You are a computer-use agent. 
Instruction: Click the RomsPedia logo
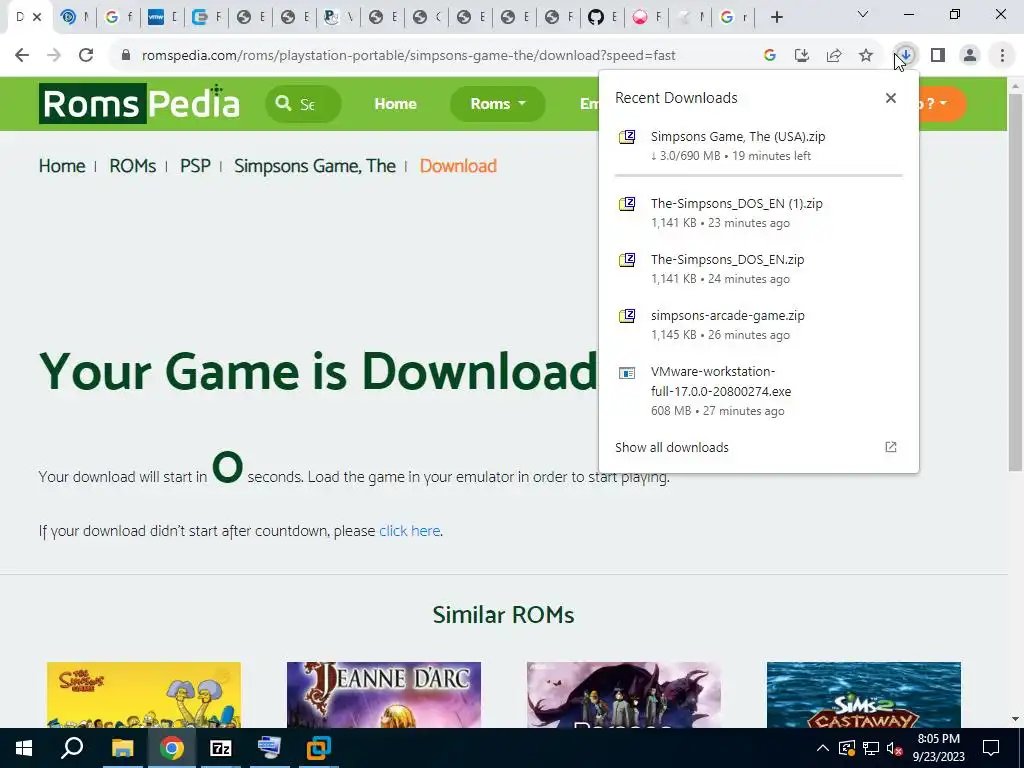[x=139, y=103]
